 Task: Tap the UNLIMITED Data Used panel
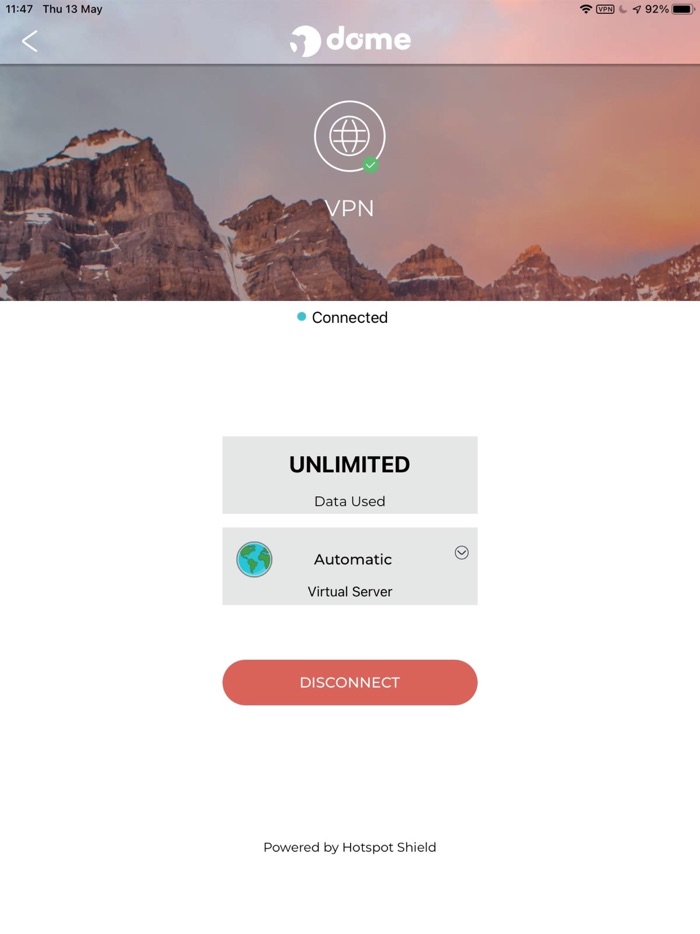point(350,475)
